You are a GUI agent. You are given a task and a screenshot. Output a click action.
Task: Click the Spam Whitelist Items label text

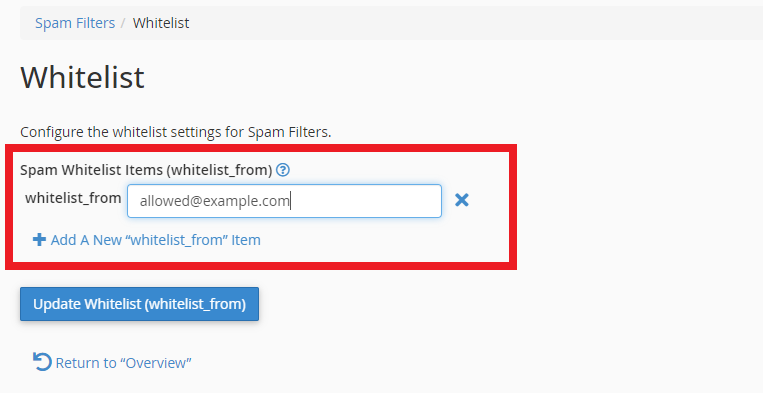(x=146, y=170)
